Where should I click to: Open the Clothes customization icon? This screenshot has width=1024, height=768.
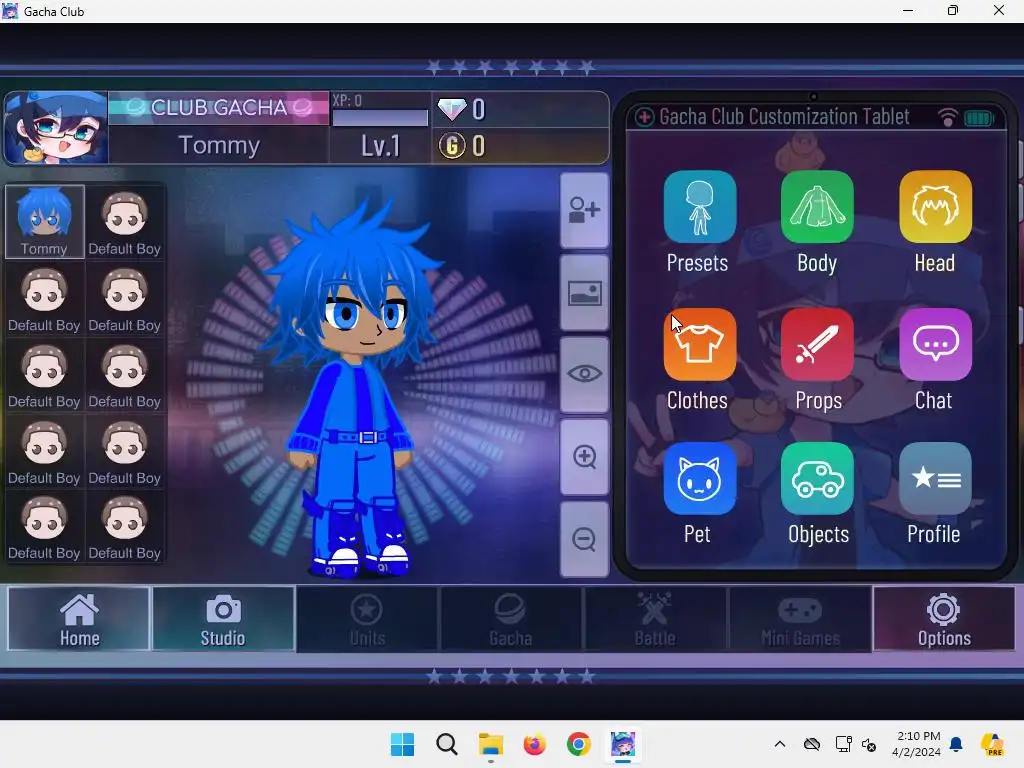click(x=699, y=344)
